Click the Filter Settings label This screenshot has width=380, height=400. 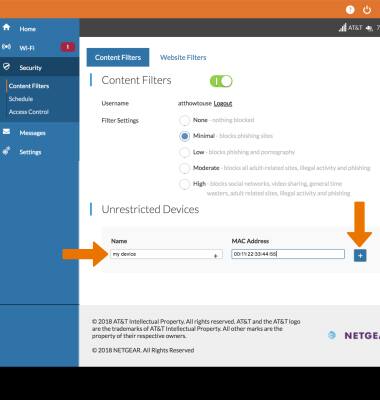click(x=120, y=121)
